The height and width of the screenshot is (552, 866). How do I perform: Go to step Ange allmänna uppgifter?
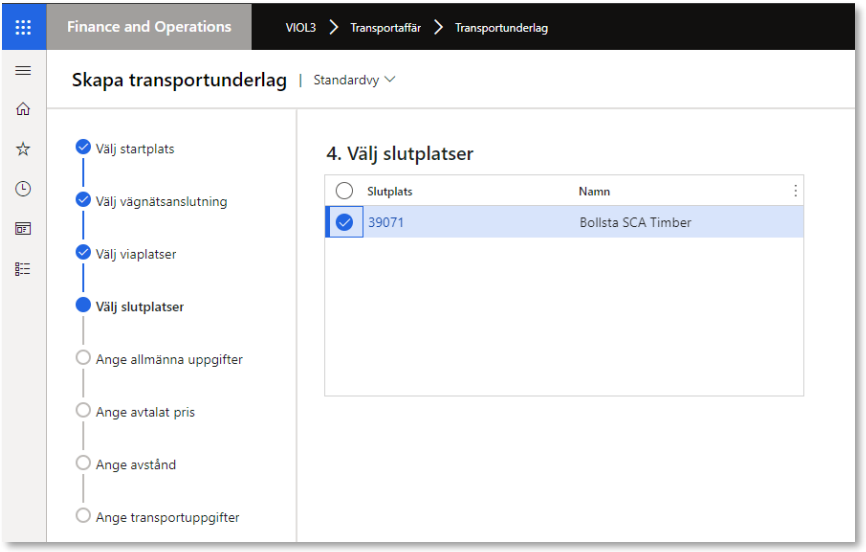click(169, 359)
